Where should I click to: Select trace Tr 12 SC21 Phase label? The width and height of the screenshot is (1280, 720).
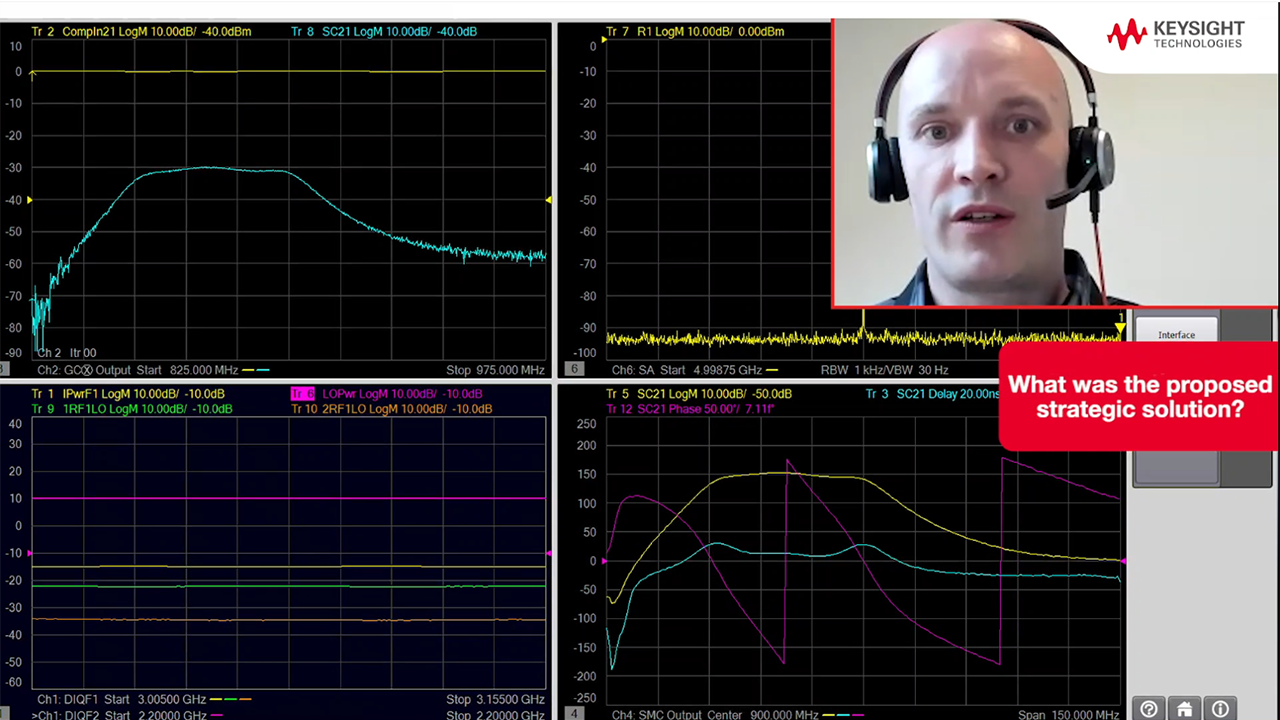pos(690,409)
